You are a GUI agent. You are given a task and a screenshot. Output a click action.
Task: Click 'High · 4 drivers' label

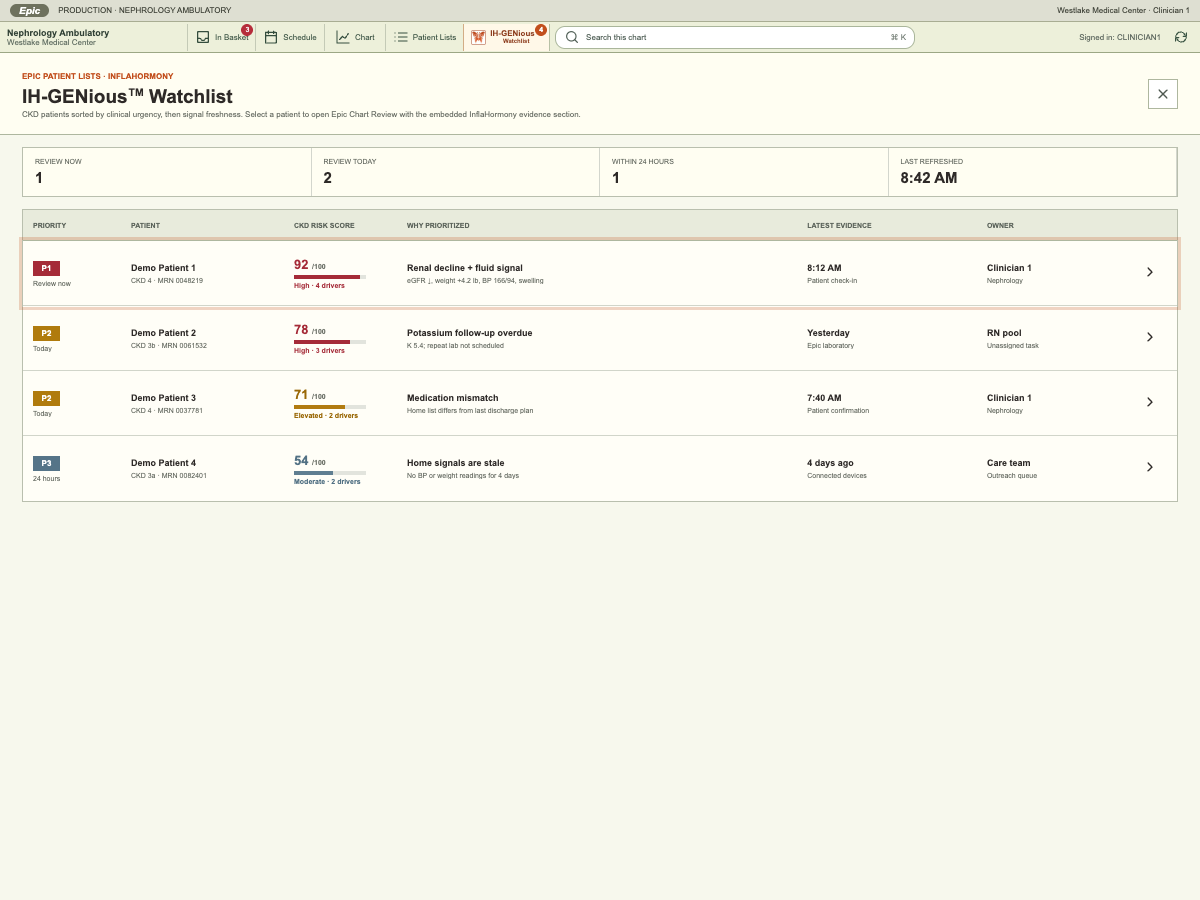(319, 286)
